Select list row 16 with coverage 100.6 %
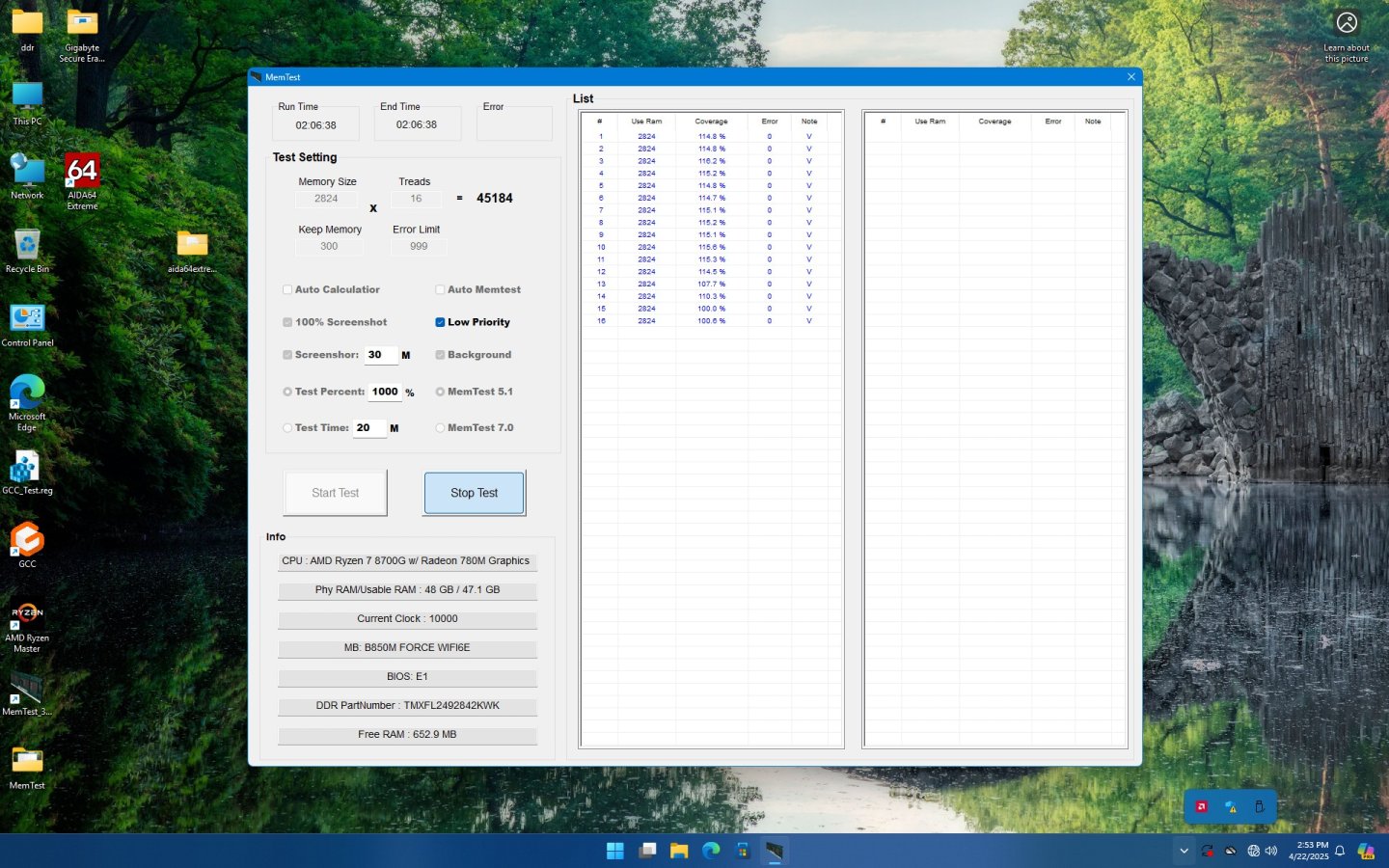 tap(711, 321)
